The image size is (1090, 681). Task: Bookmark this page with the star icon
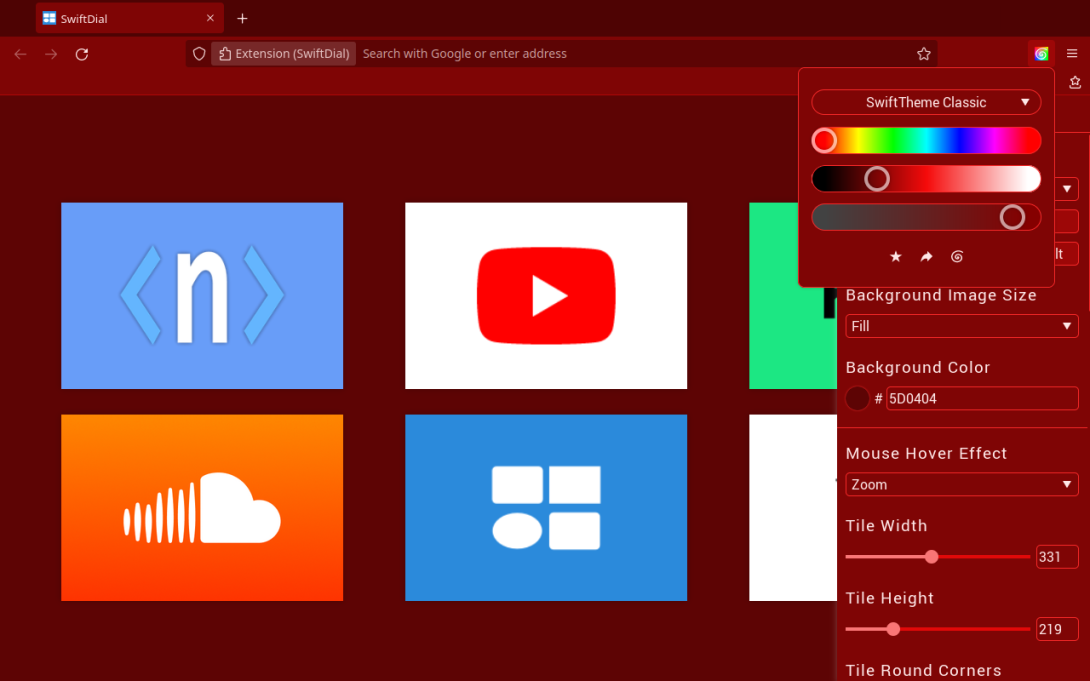click(923, 54)
